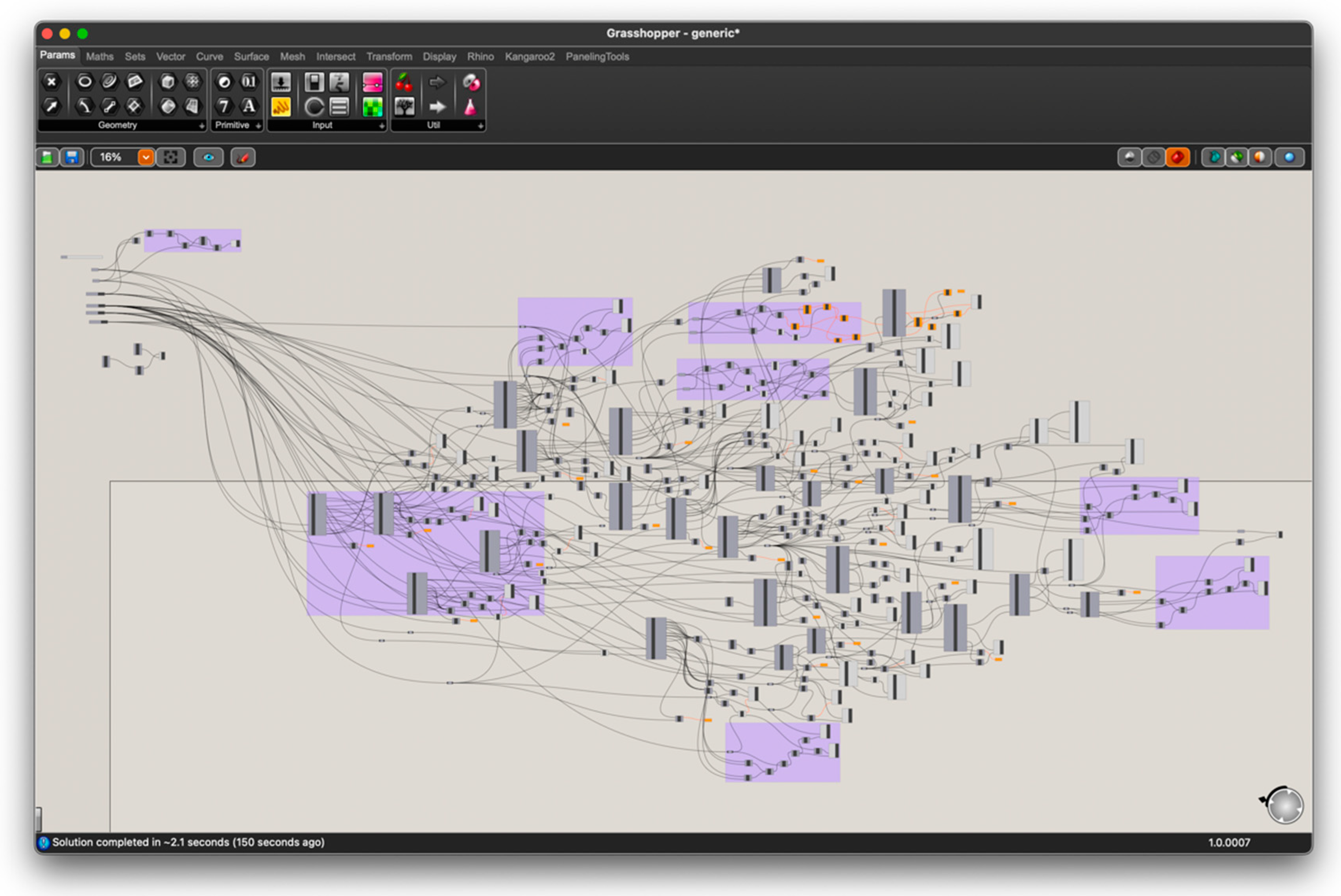Open the green checkered image sampler icon
The height and width of the screenshot is (896, 1341).
(372, 107)
